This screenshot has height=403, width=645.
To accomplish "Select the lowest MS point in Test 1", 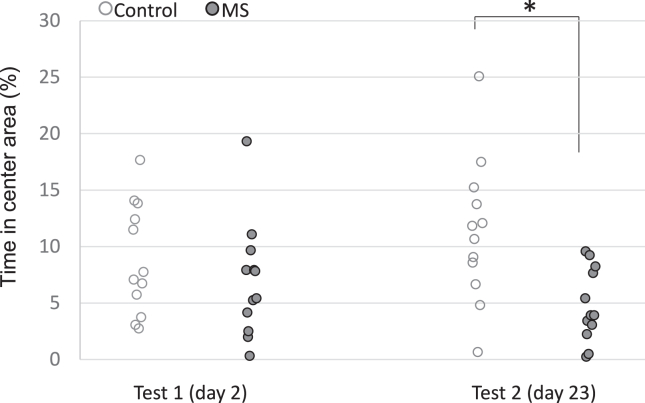I will point(249,356).
